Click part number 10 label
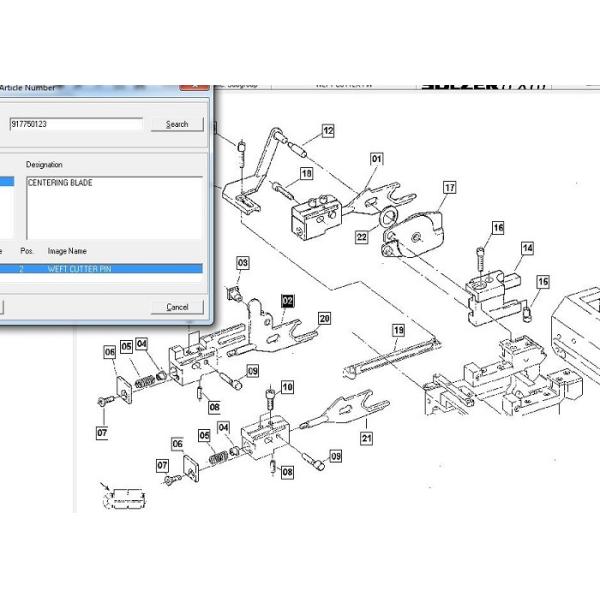The image size is (600, 600). point(288,386)
